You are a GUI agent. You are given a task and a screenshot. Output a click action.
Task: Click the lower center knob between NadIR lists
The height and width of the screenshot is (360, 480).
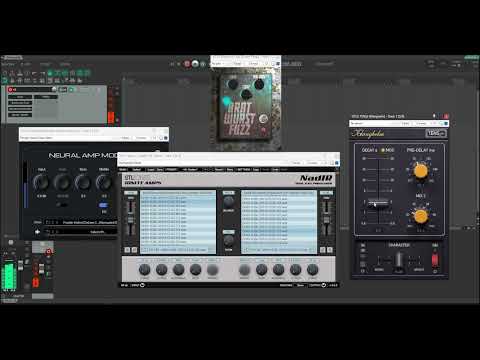(228, 240)
